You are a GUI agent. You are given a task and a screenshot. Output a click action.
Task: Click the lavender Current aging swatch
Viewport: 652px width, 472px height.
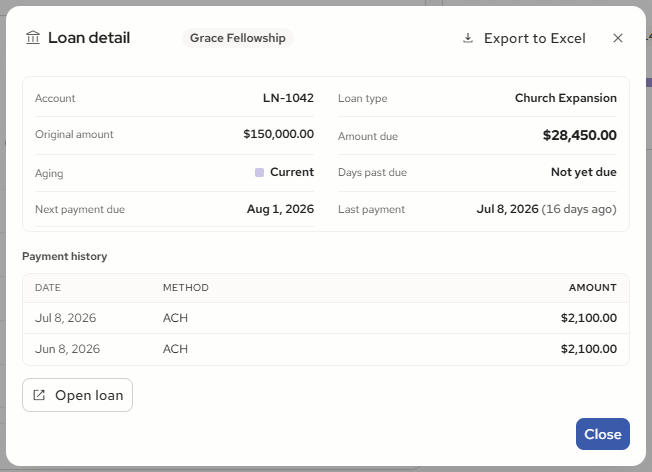point(259,172)
